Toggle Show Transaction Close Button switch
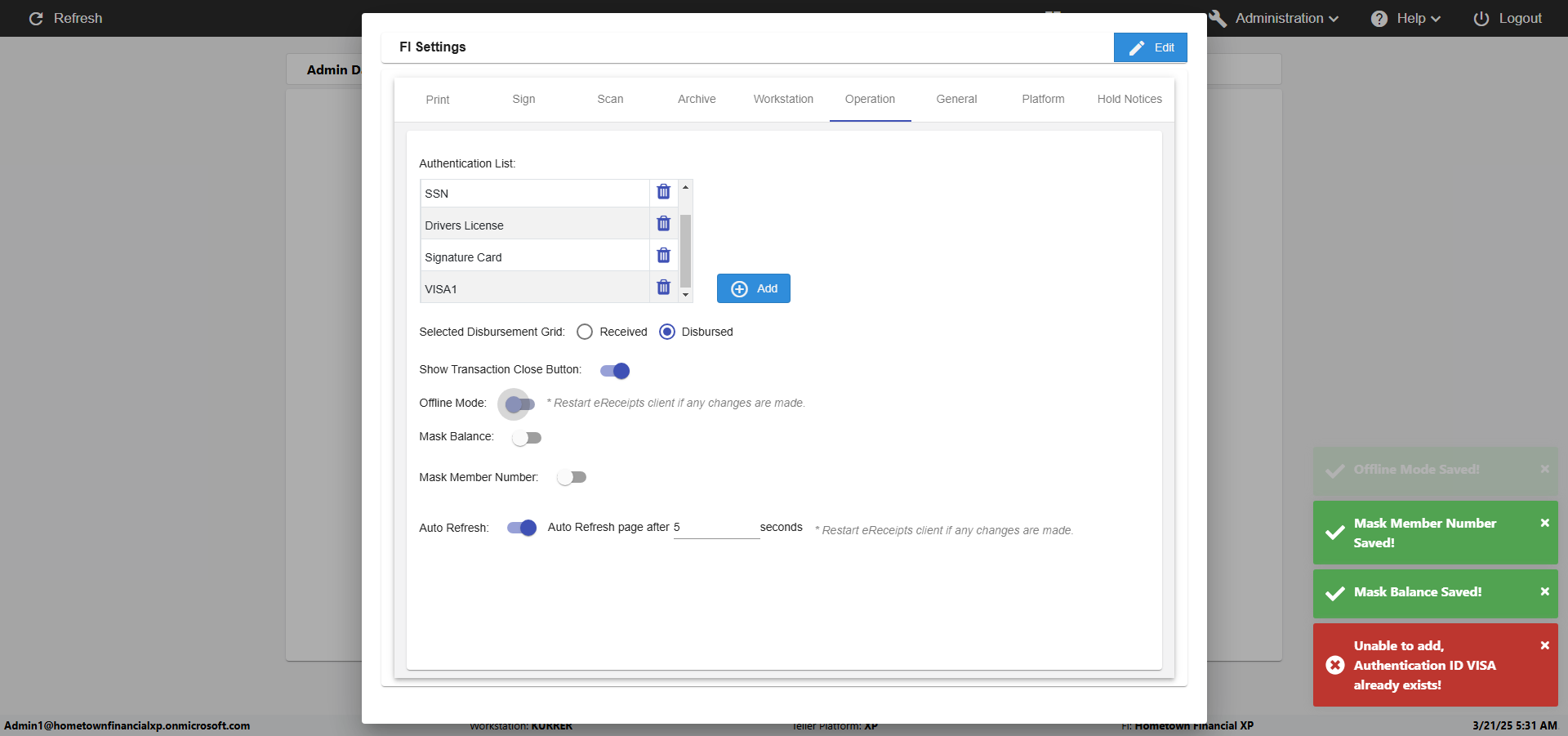The width and height of the screenshot is (1568, 736). (615, 371)
